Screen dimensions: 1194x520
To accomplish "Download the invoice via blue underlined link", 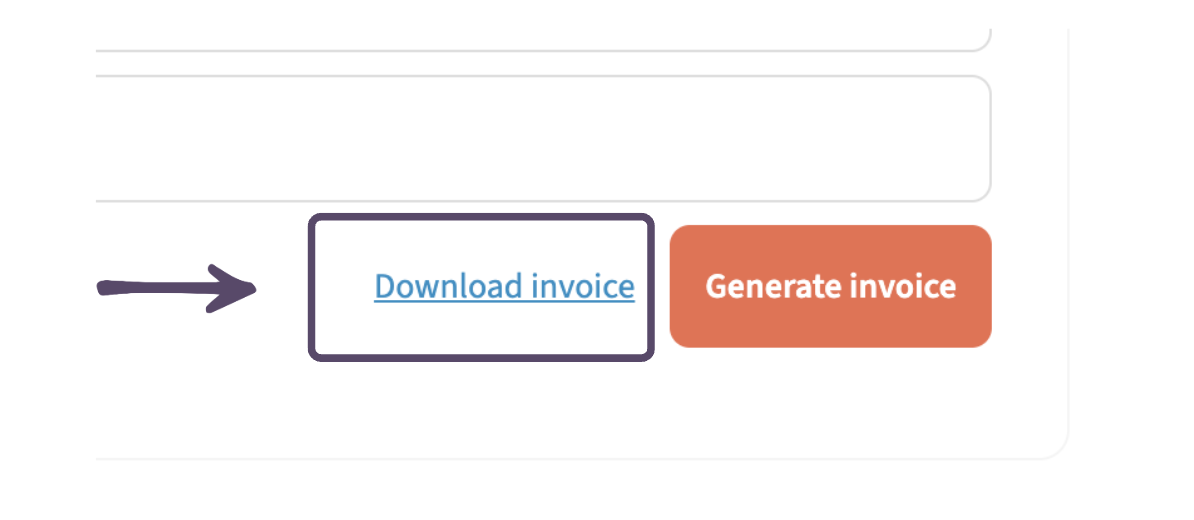I will click(x=504, y=286).
